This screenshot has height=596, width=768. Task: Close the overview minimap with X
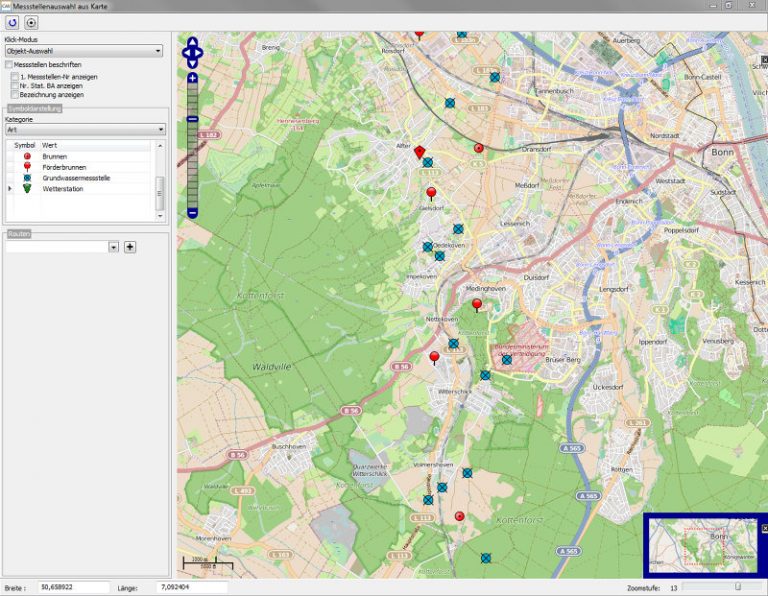point(765,527)
